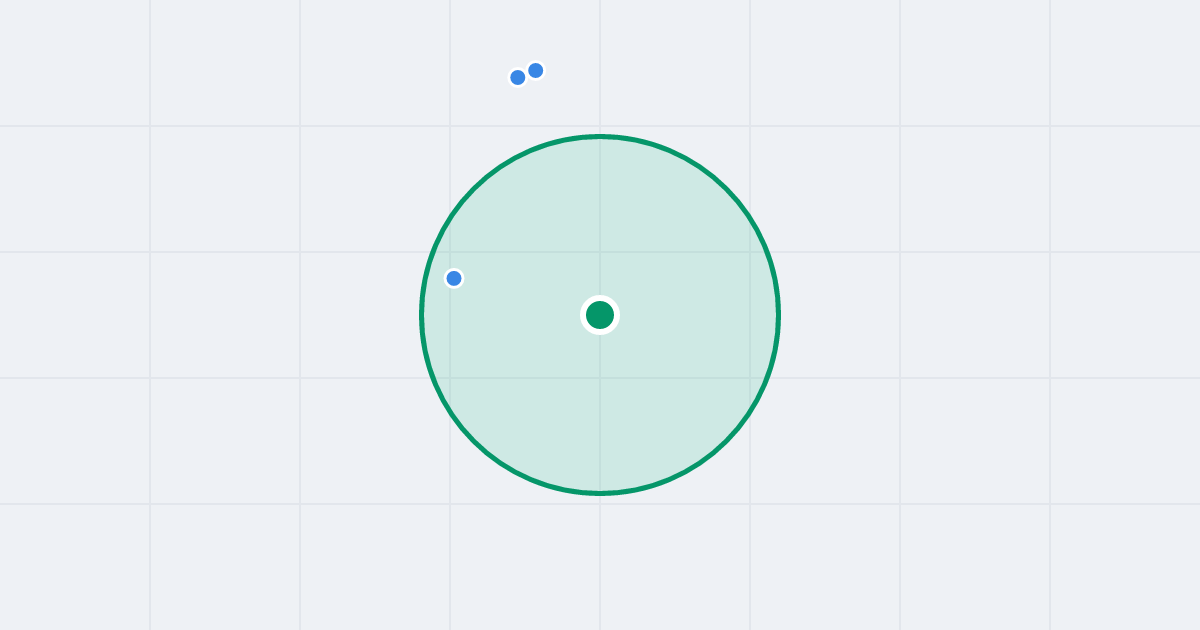The image size is (1200, 630).
Task: Click the empty canvas below the green circle
Action: (x=600, y=562)
